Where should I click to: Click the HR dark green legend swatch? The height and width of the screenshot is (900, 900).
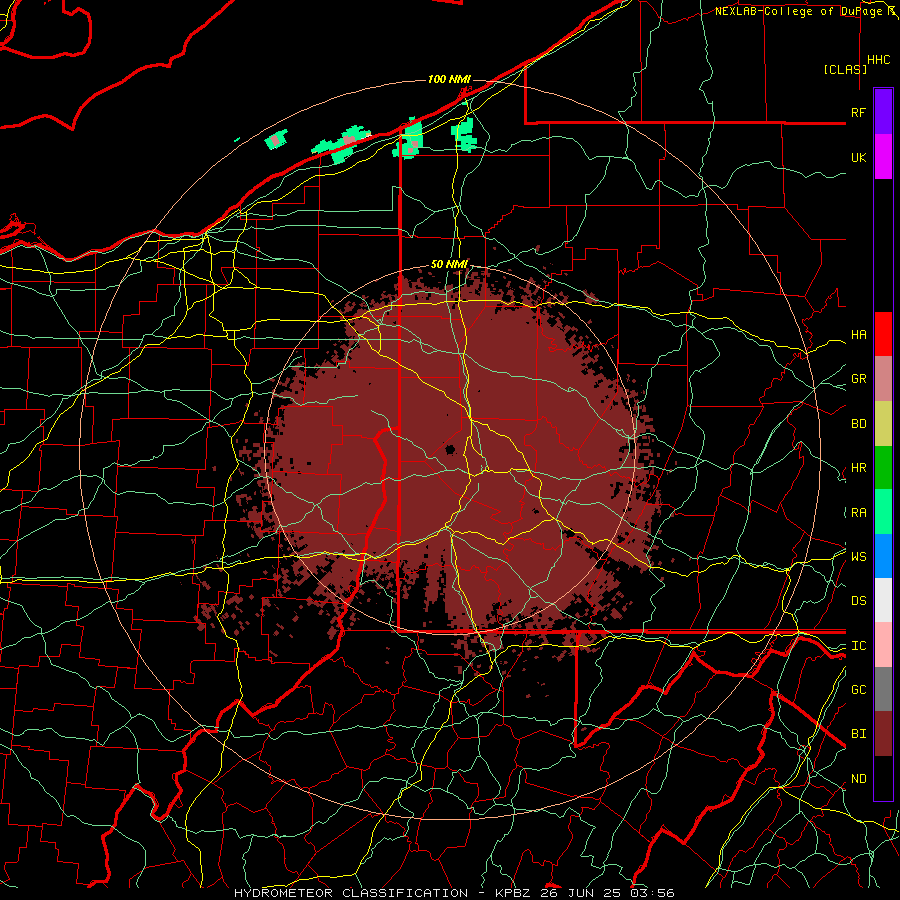click(x=883, y=468)
